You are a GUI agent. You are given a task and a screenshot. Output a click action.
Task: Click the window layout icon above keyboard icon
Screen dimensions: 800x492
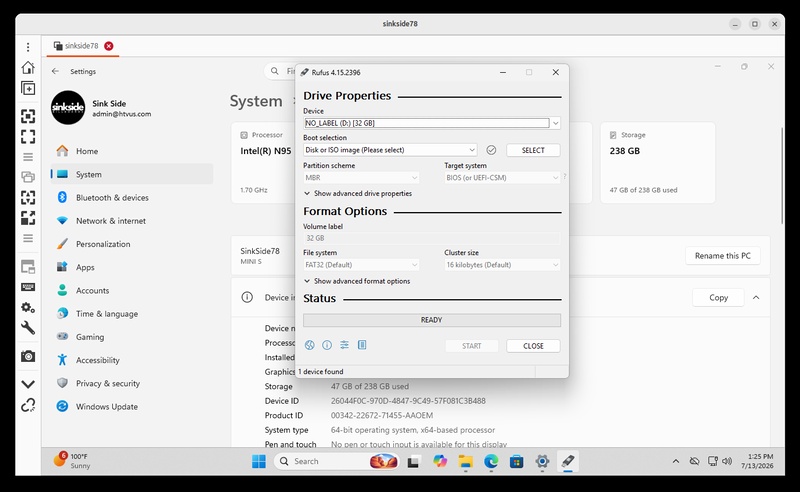click(x=28, y=266)
